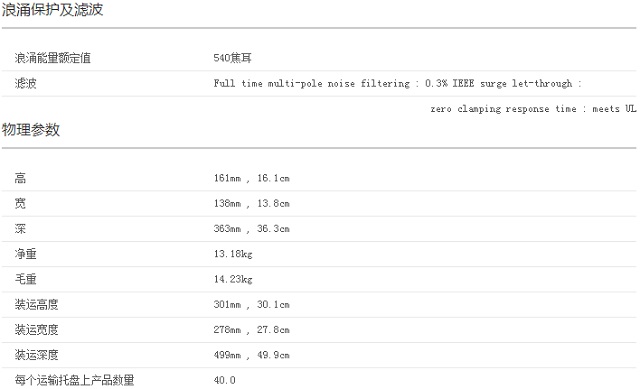The width and height of the screenshot is (640, 389).
Task: Select the 浪涌能量额定值 row label
Action: [x=53, y=58]
